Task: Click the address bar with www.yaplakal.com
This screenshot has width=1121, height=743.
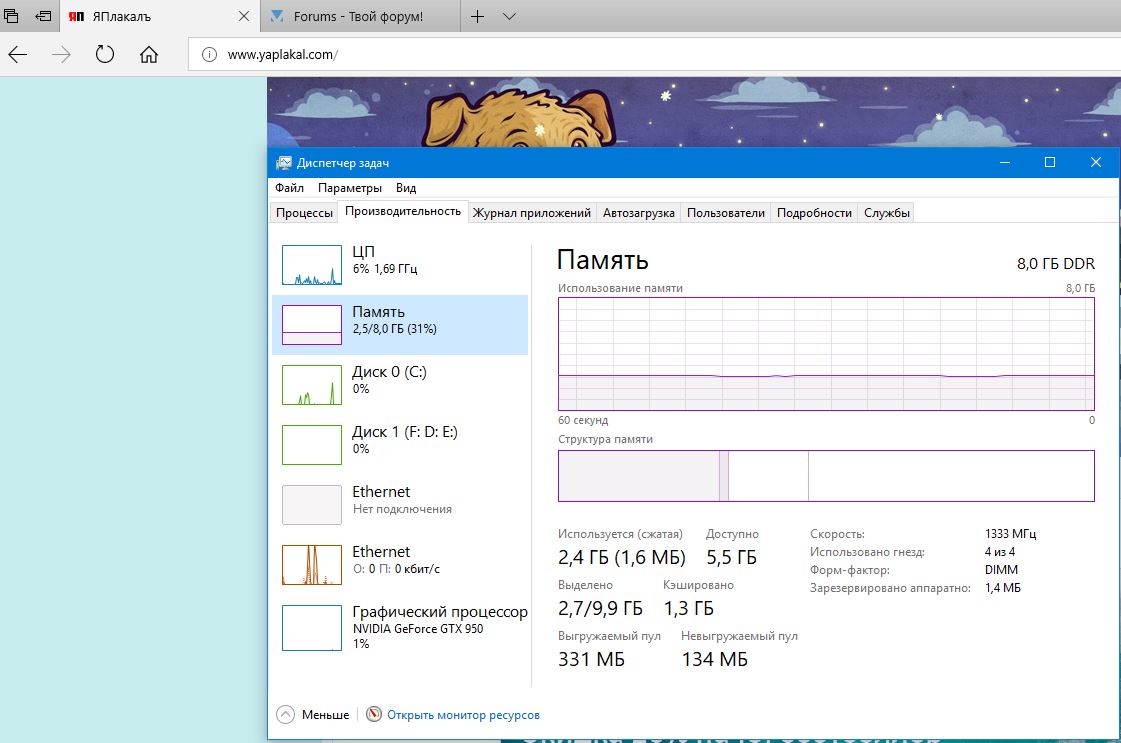Action: coord(650,55)
